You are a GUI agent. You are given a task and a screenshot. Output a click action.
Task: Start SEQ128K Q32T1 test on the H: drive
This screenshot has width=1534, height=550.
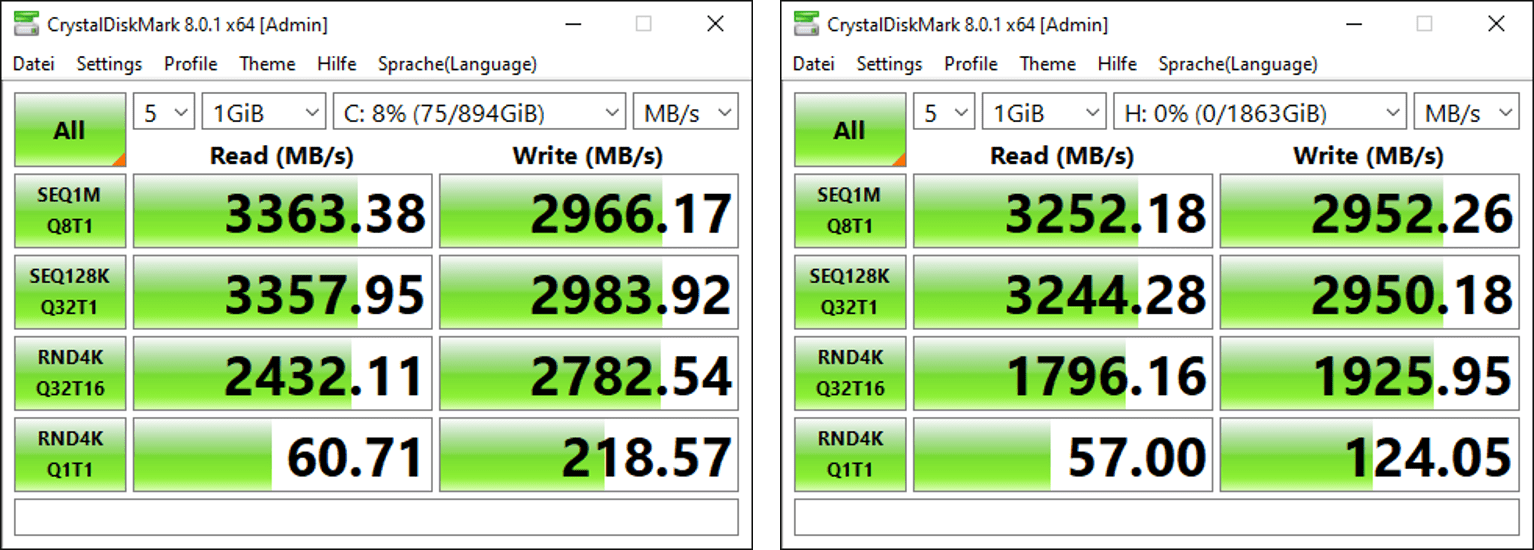[850, 292]
